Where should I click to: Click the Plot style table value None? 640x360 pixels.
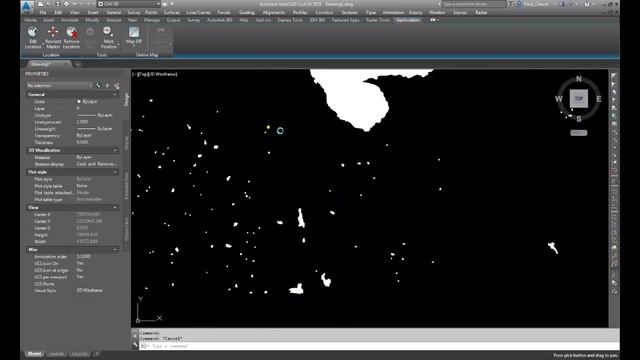pyautogui.click(x=82, y=186)
